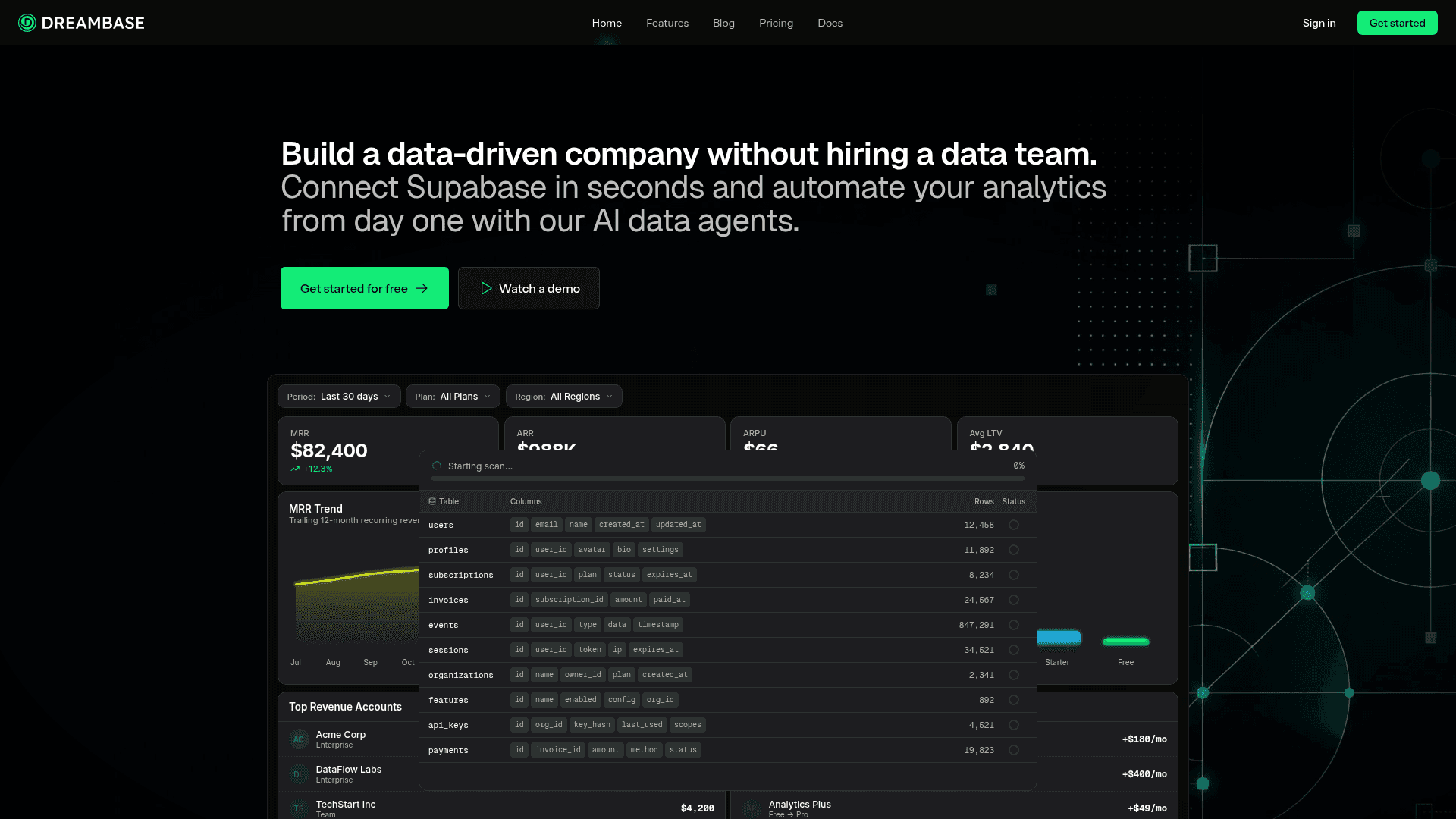Click the scan progress bar
Image resolution: width=1456 pixels, height=819 pixels.
pos(728,479)
